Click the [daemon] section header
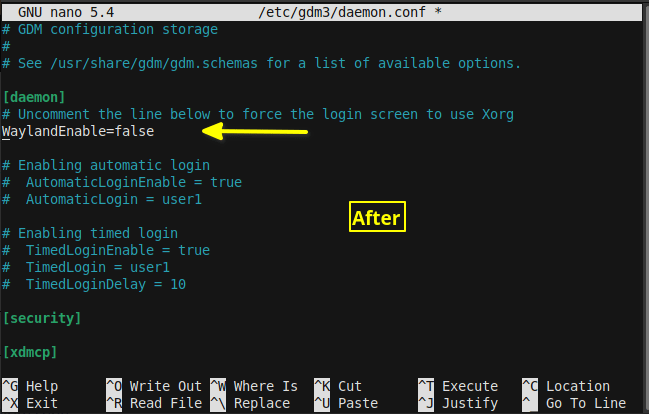The image size is (649, 414). coord(34,97)
